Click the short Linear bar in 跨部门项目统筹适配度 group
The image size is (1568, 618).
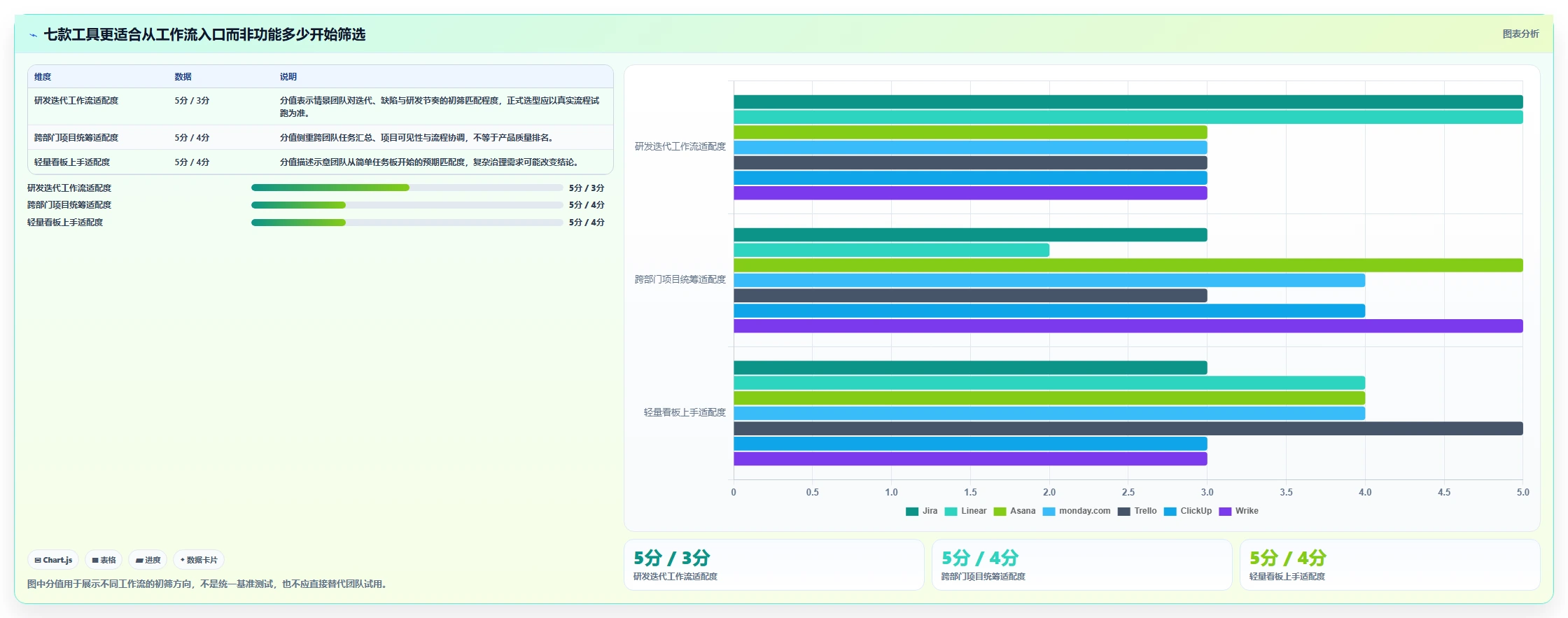[891, 250]
